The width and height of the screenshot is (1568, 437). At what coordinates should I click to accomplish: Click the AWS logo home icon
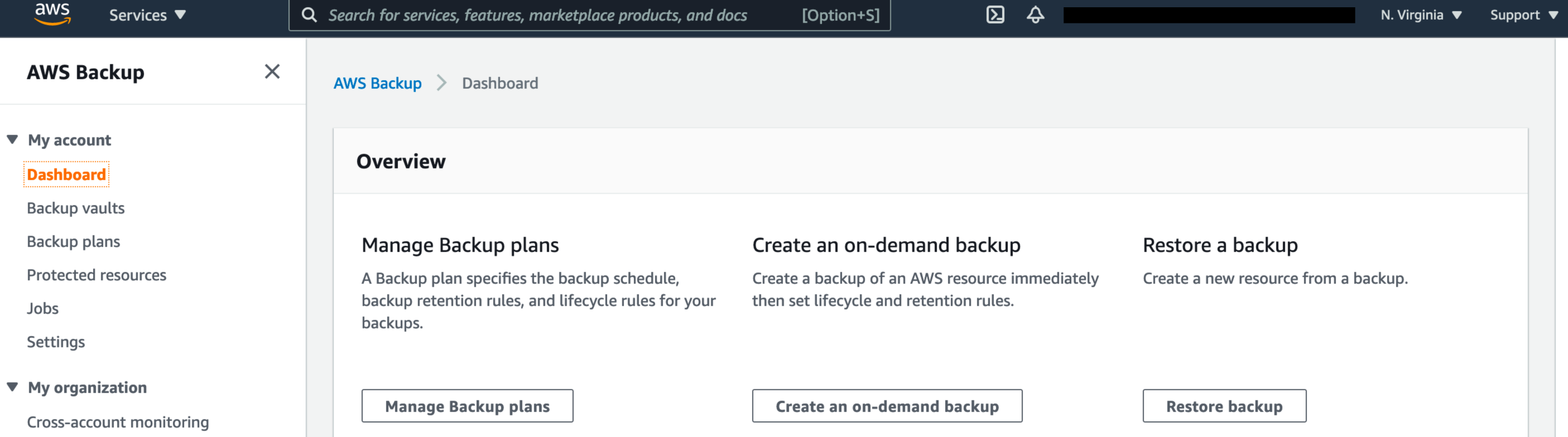coord(52,14)
